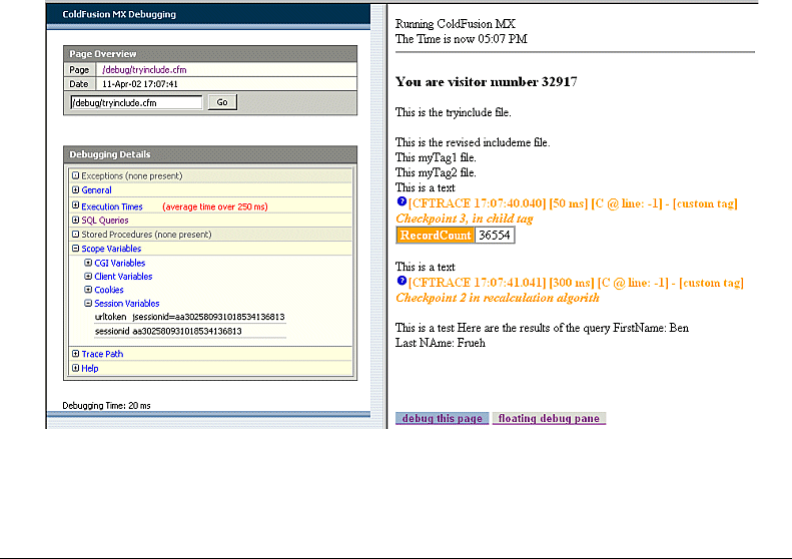Expand Stored Procedures plus icon

(x=75, y=234)
